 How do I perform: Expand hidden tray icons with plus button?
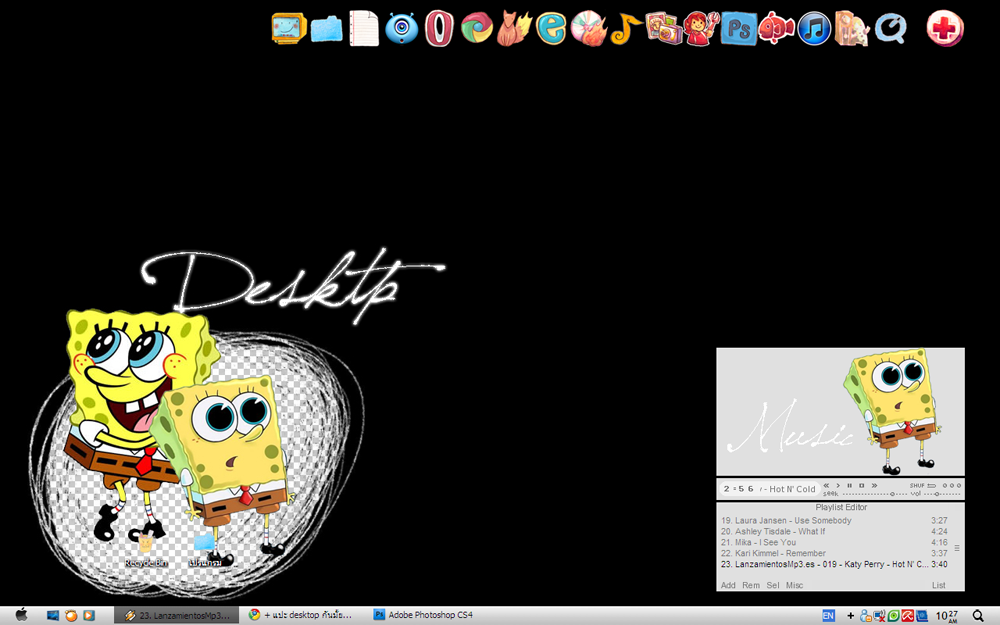click(851, 615)
